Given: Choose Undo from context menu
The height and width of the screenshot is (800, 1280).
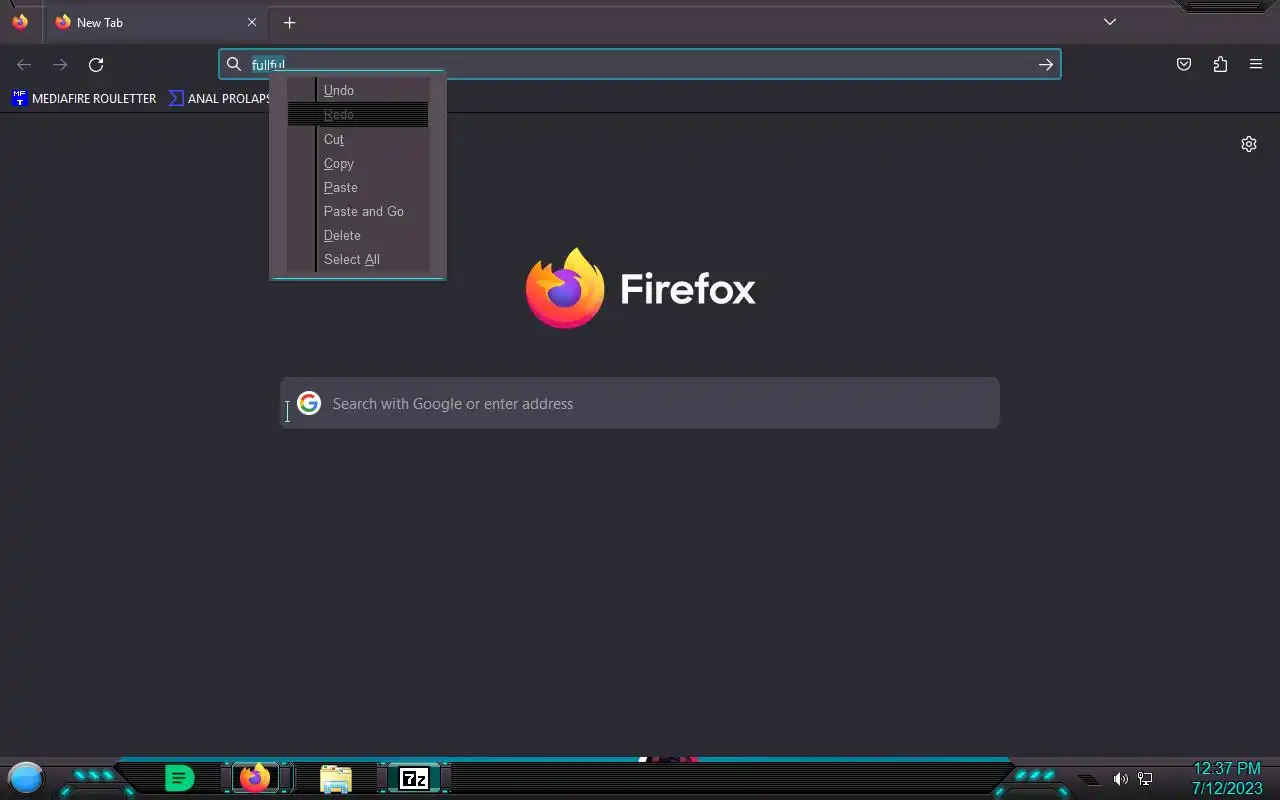Looking at the screenshot, I should click(x=358, y=90).
